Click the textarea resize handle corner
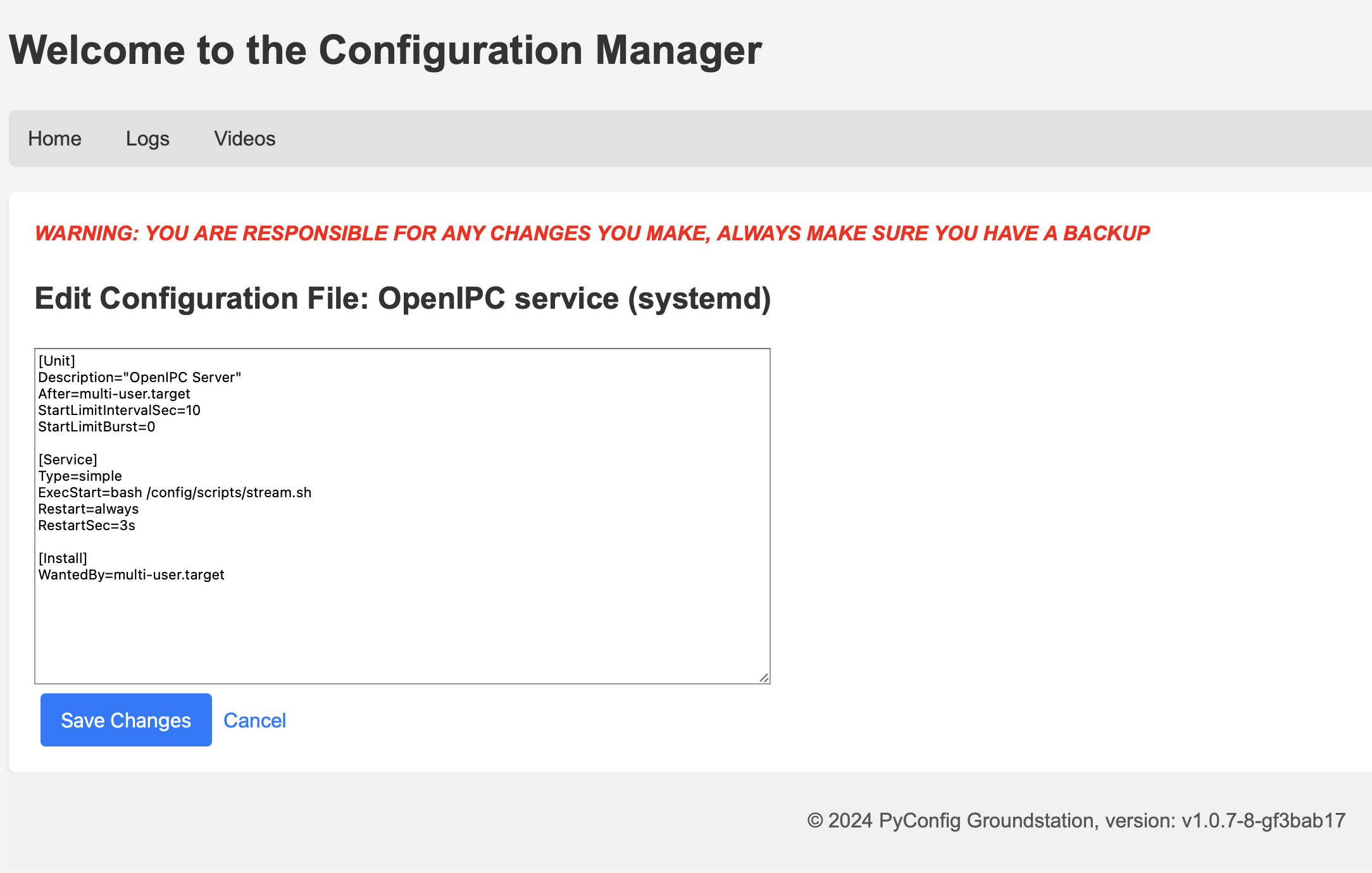Viewport: 1372px width, 873px height. 764,678
